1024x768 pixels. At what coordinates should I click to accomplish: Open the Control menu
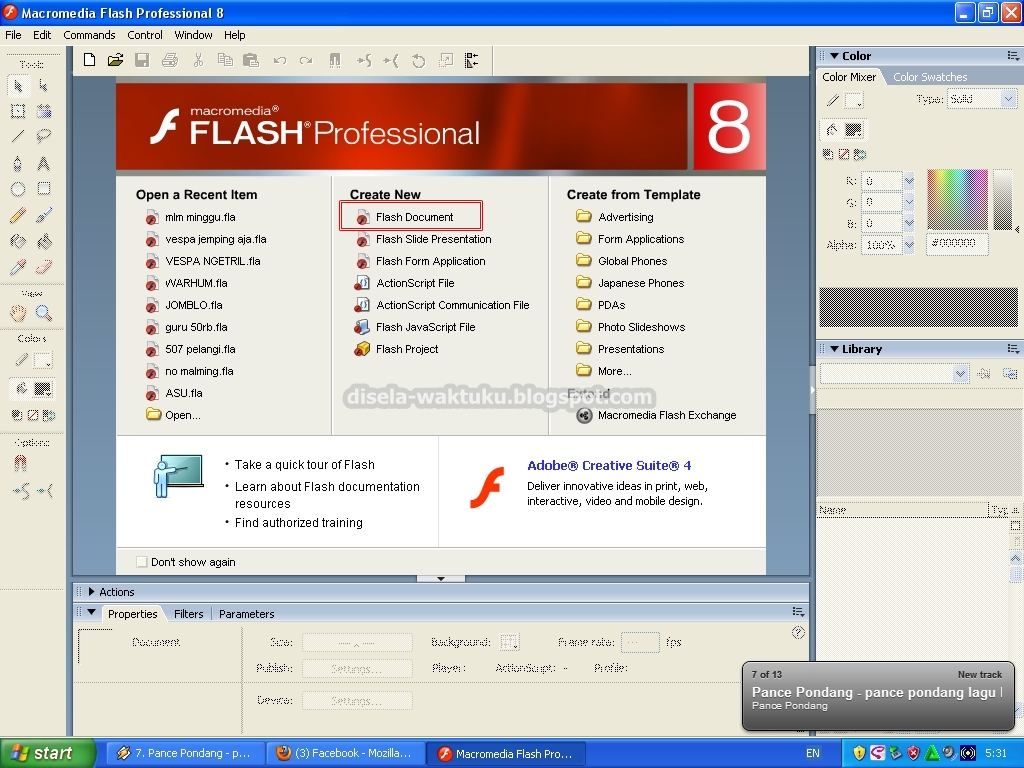coord(145,35)
